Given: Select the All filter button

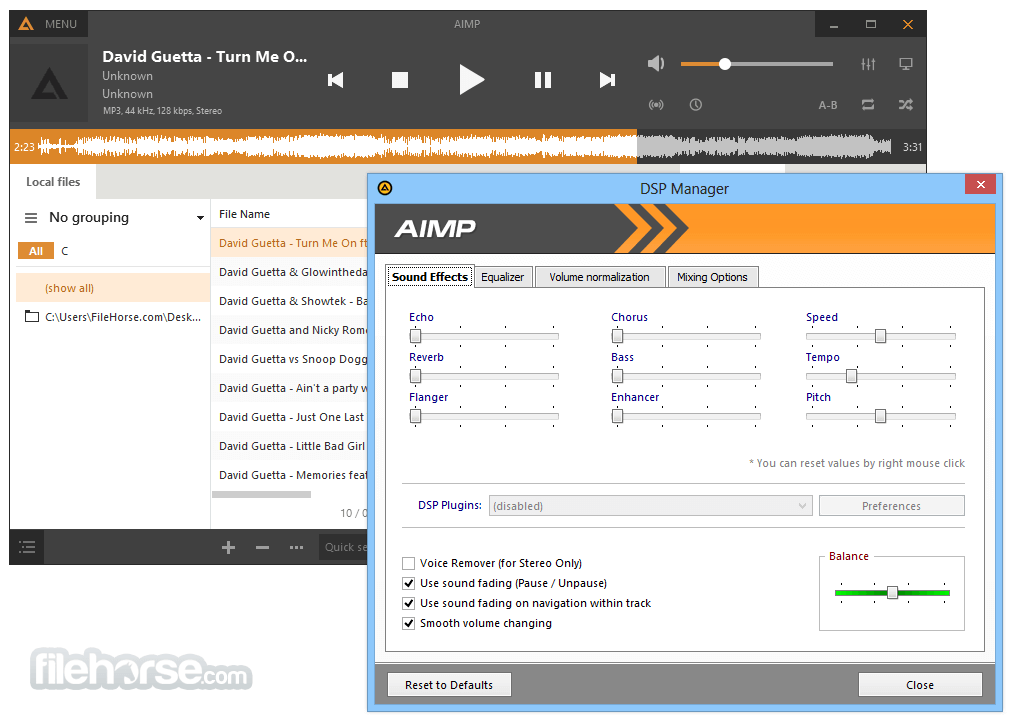Looking at the screenshot, I should [36, 251].
